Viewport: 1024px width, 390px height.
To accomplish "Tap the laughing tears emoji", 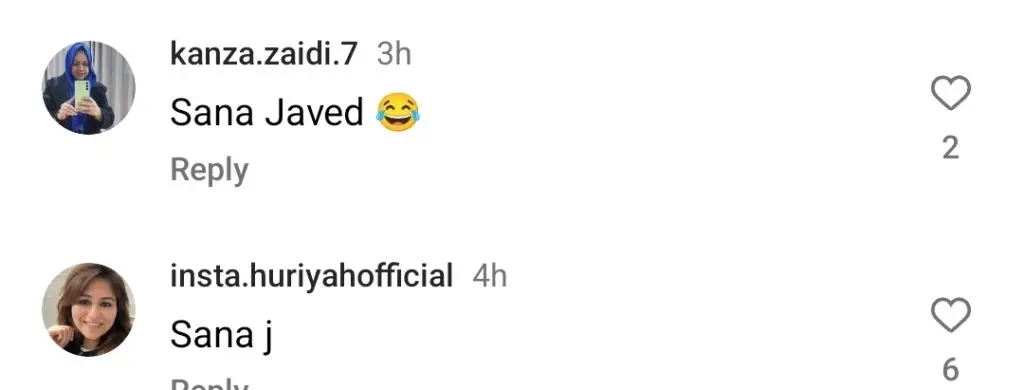I will tap(398, 112).
